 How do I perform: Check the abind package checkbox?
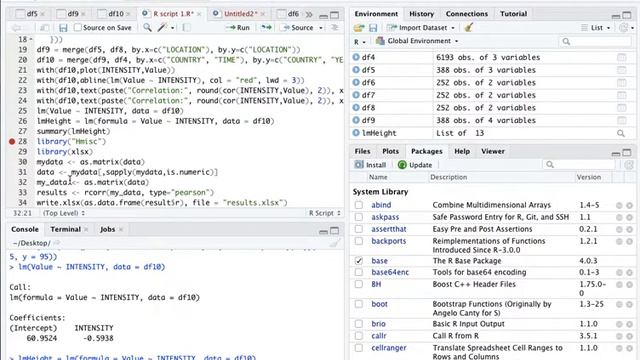pos(359,205)
